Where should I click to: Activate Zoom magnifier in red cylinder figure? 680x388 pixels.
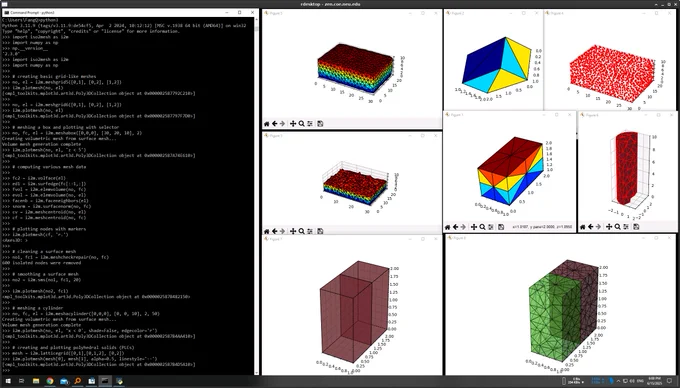point(618,227)
